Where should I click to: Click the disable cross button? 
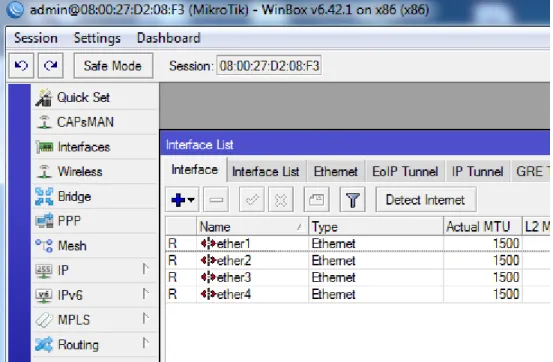281,200
